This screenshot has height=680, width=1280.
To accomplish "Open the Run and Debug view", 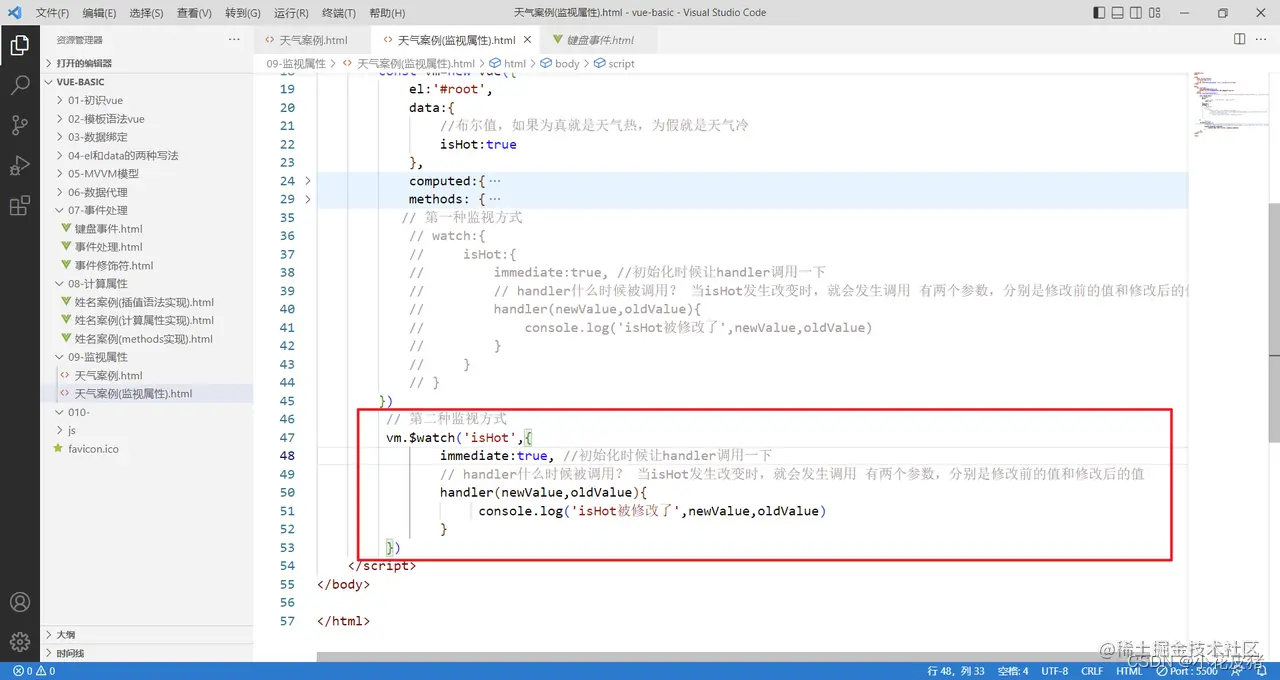I will (x=19, y=166).
